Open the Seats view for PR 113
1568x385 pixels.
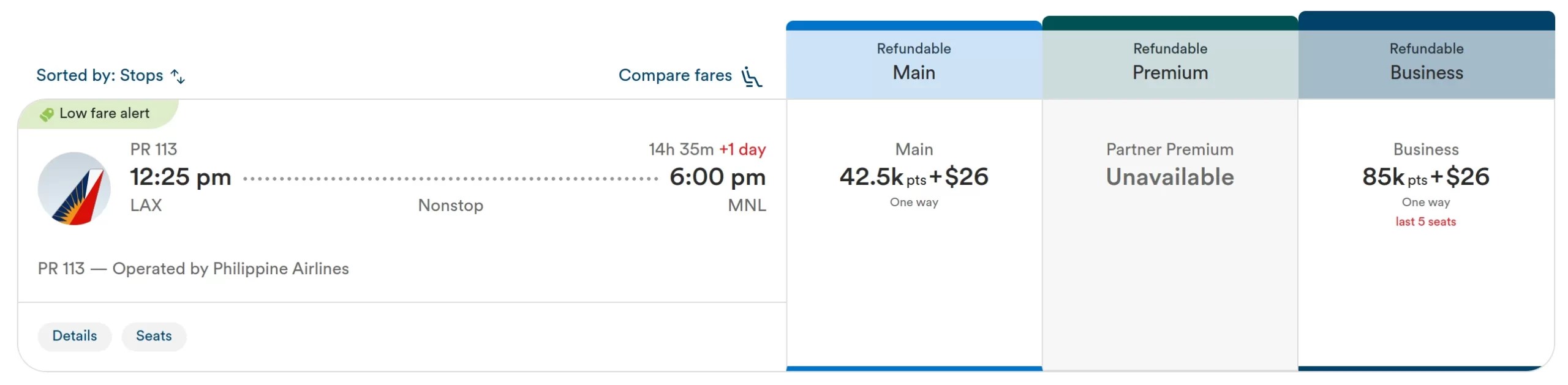(154, 336)
